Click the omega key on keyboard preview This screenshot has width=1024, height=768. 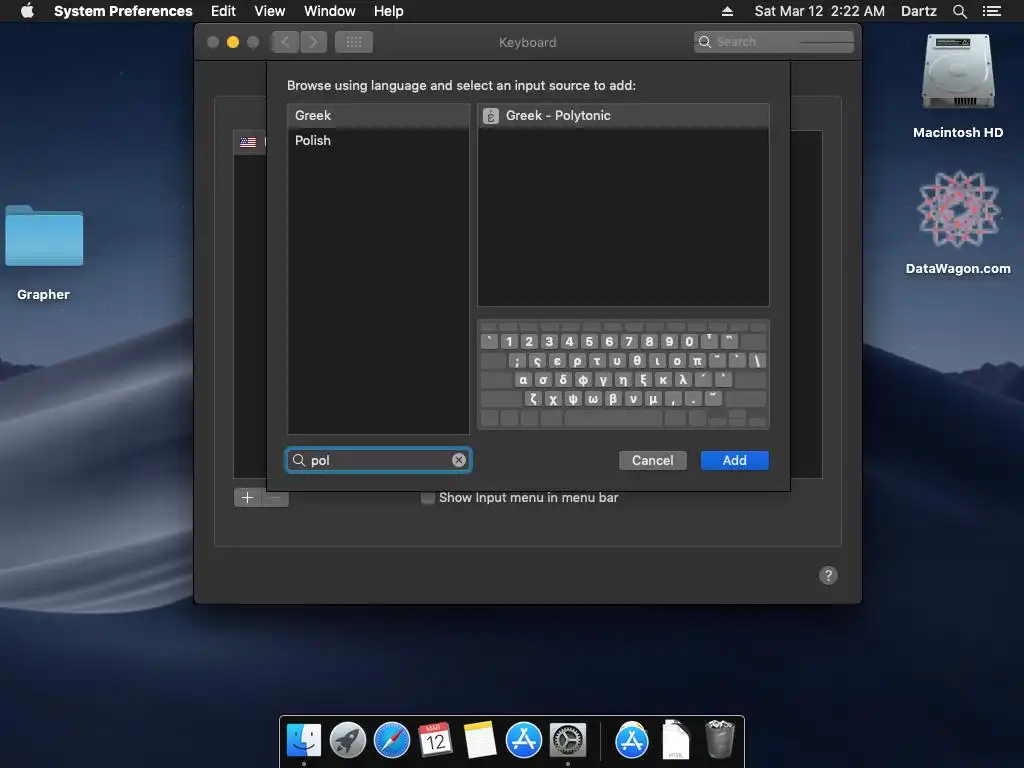[593, 399]
